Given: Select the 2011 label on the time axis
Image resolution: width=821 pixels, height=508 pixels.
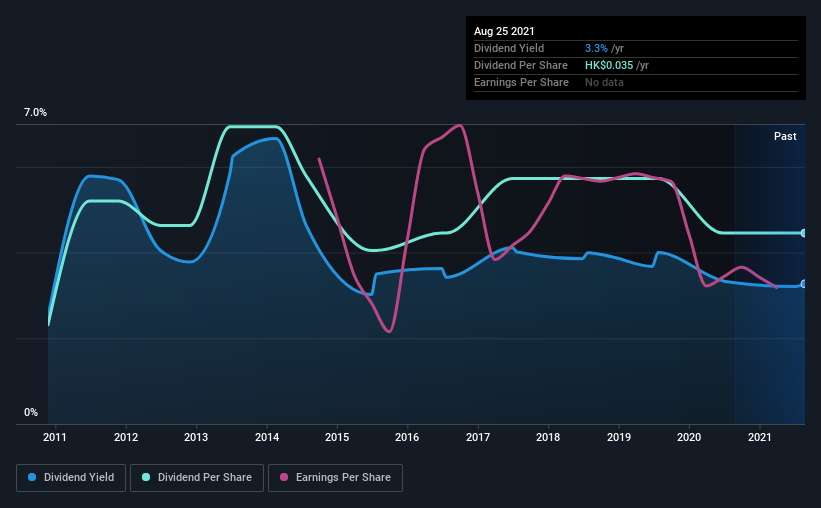Looking at the screenshot, I should pyautogui.click(x=54, y=437).
